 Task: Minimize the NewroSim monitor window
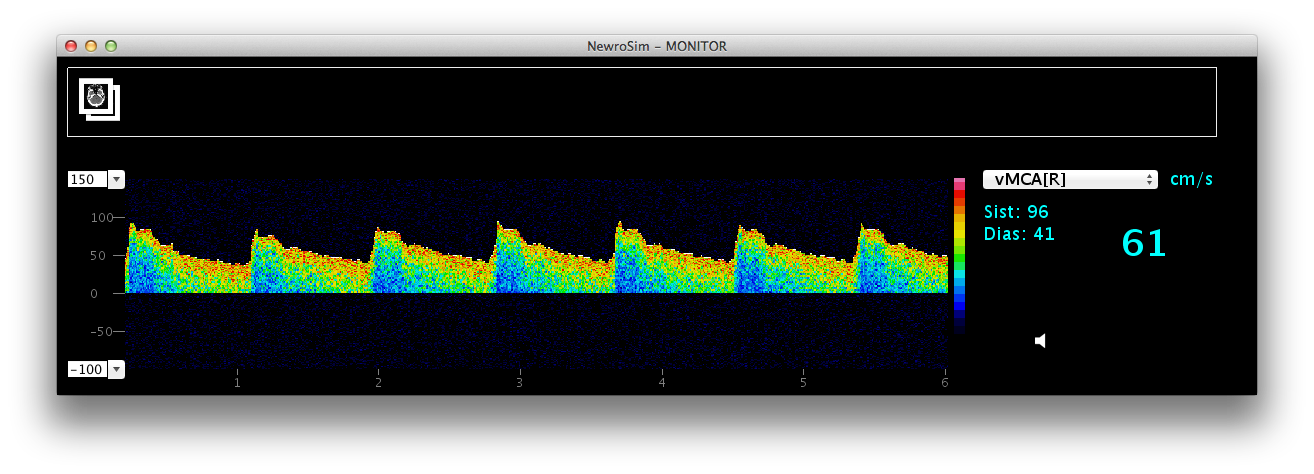(x=91, y=46)
